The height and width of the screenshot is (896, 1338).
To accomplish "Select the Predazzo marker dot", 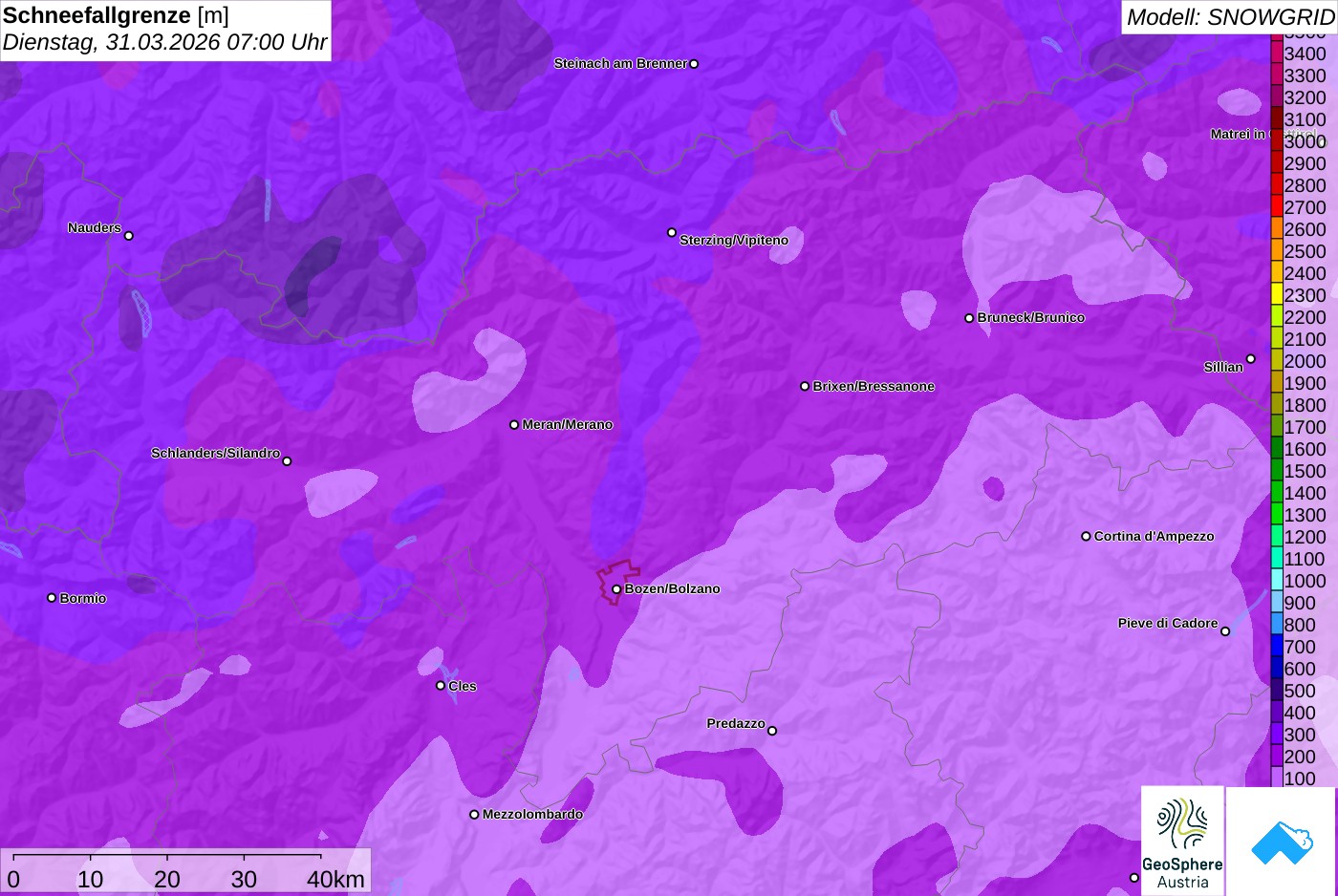I will point(772,731).
